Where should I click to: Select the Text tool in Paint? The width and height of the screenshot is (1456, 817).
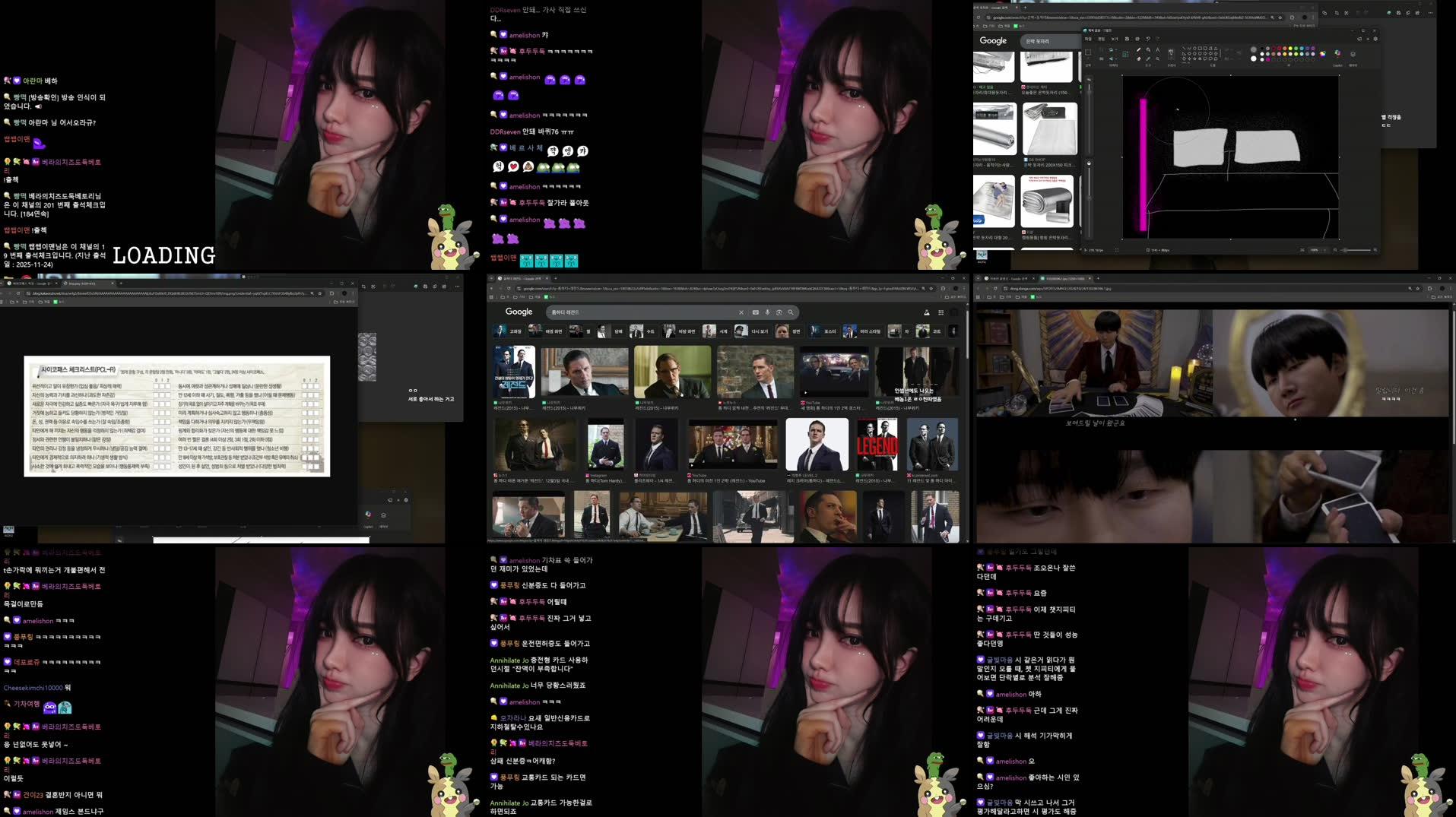(1158, 50)
